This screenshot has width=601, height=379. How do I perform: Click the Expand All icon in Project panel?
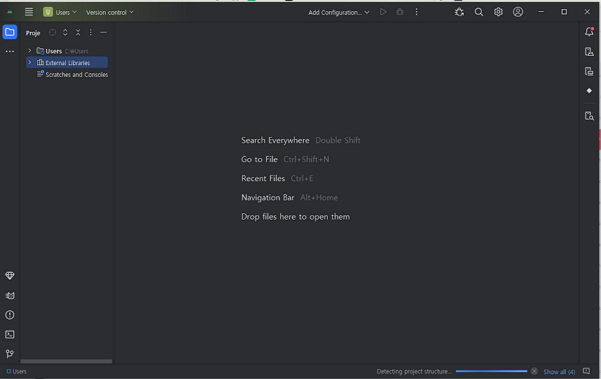pyautogui.click(x=65, y=33)
